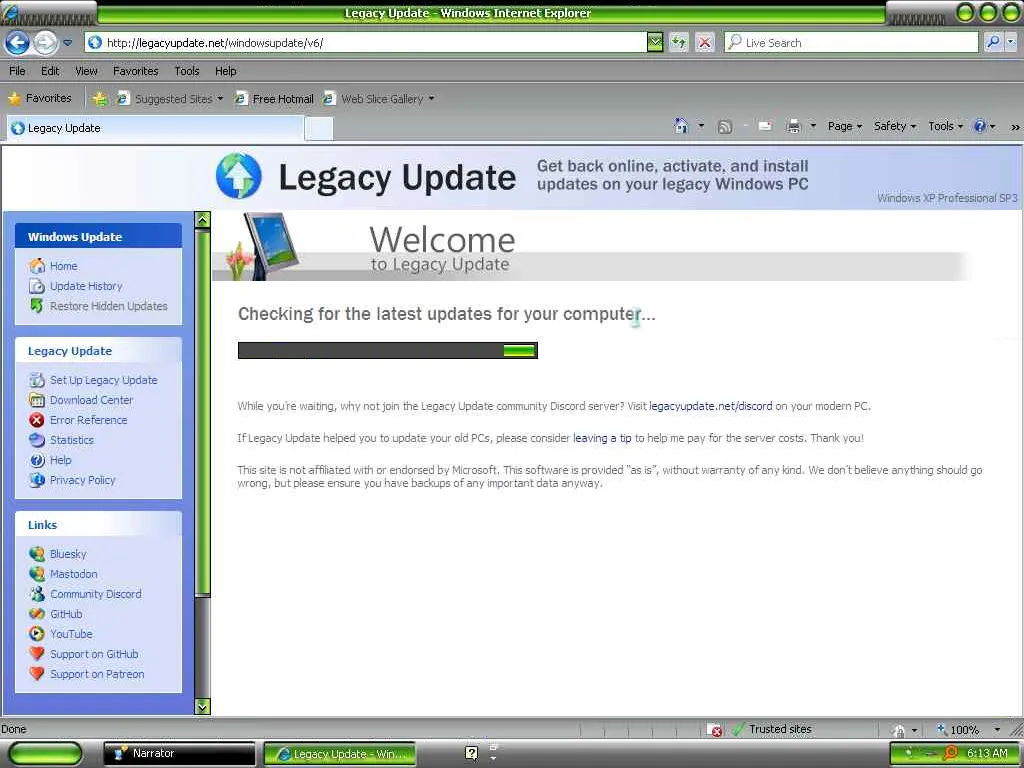Click the Free Hotmail favorite link
Image resolution: width=1024 pixels, height=768 pixels.
[274, 99]
